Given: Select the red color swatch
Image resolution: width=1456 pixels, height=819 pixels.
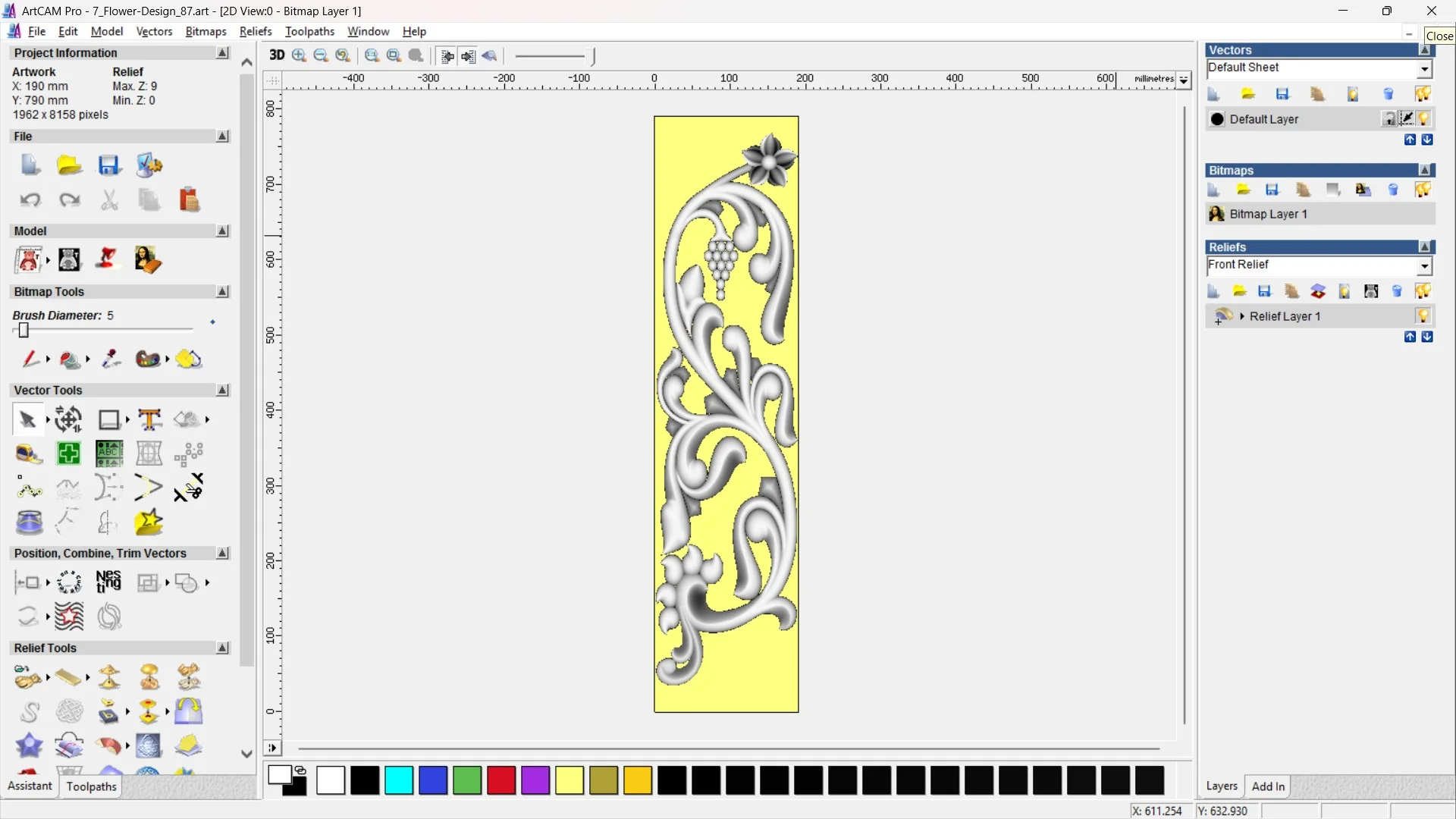Looking at the screenshot, I should click(x=500, y=781).
